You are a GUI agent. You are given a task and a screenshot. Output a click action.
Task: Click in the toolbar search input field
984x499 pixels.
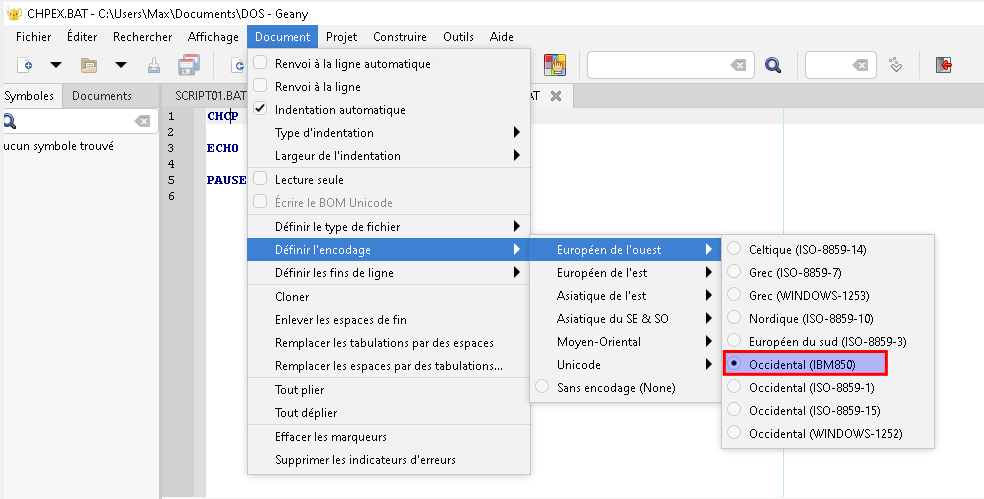tap(658, 66)
